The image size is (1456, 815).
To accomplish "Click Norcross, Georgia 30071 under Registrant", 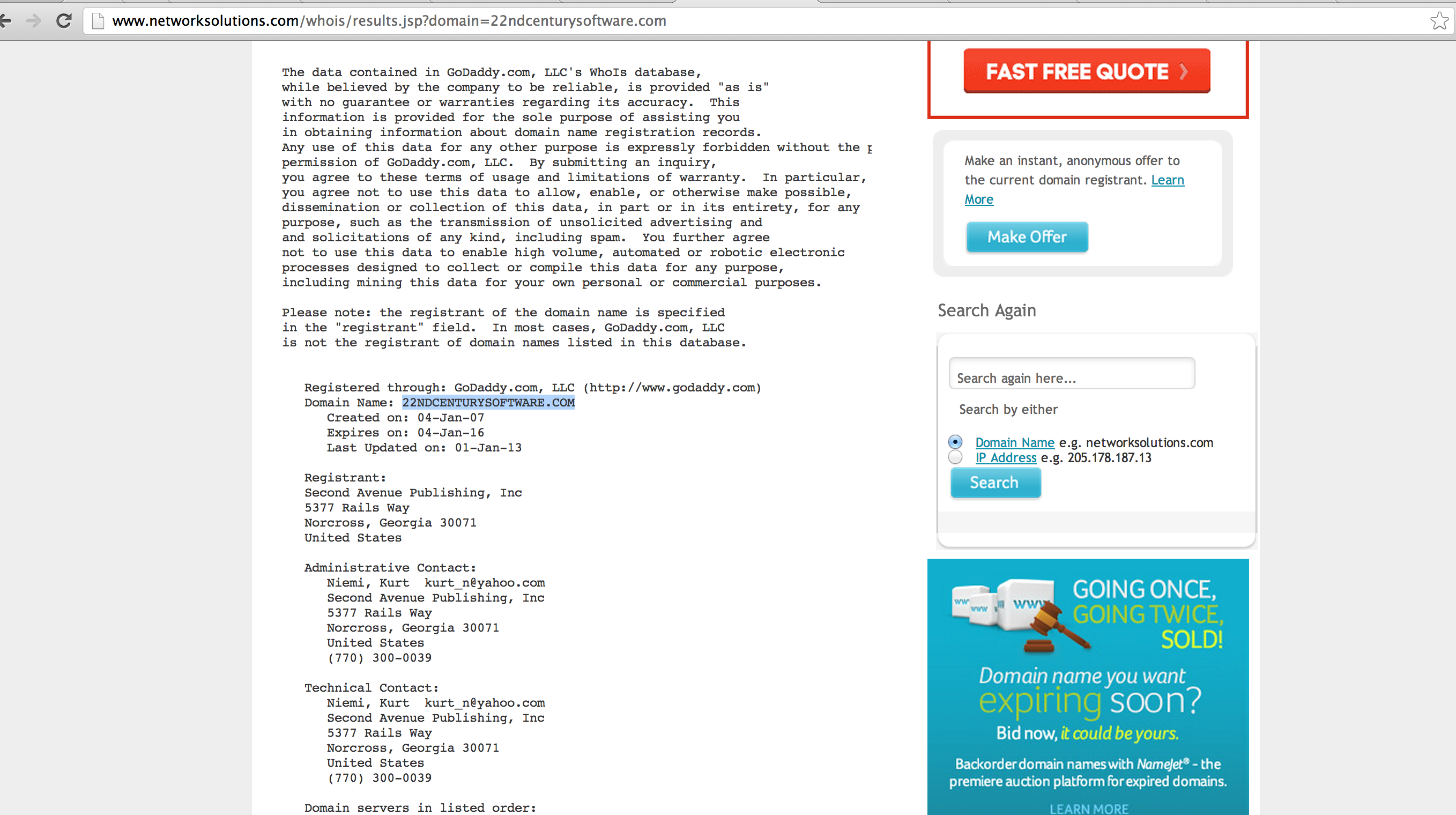I will coord(391,523).
